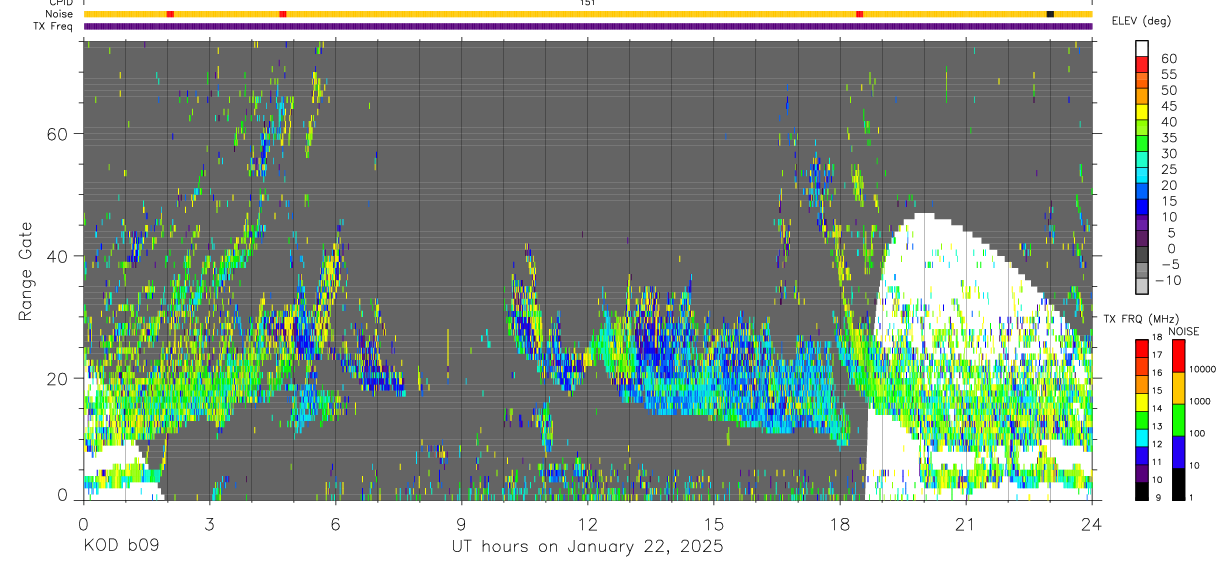Click the x-axis tick label 12
Viewport: 1228px width, 567px height.
coord(588,523)
